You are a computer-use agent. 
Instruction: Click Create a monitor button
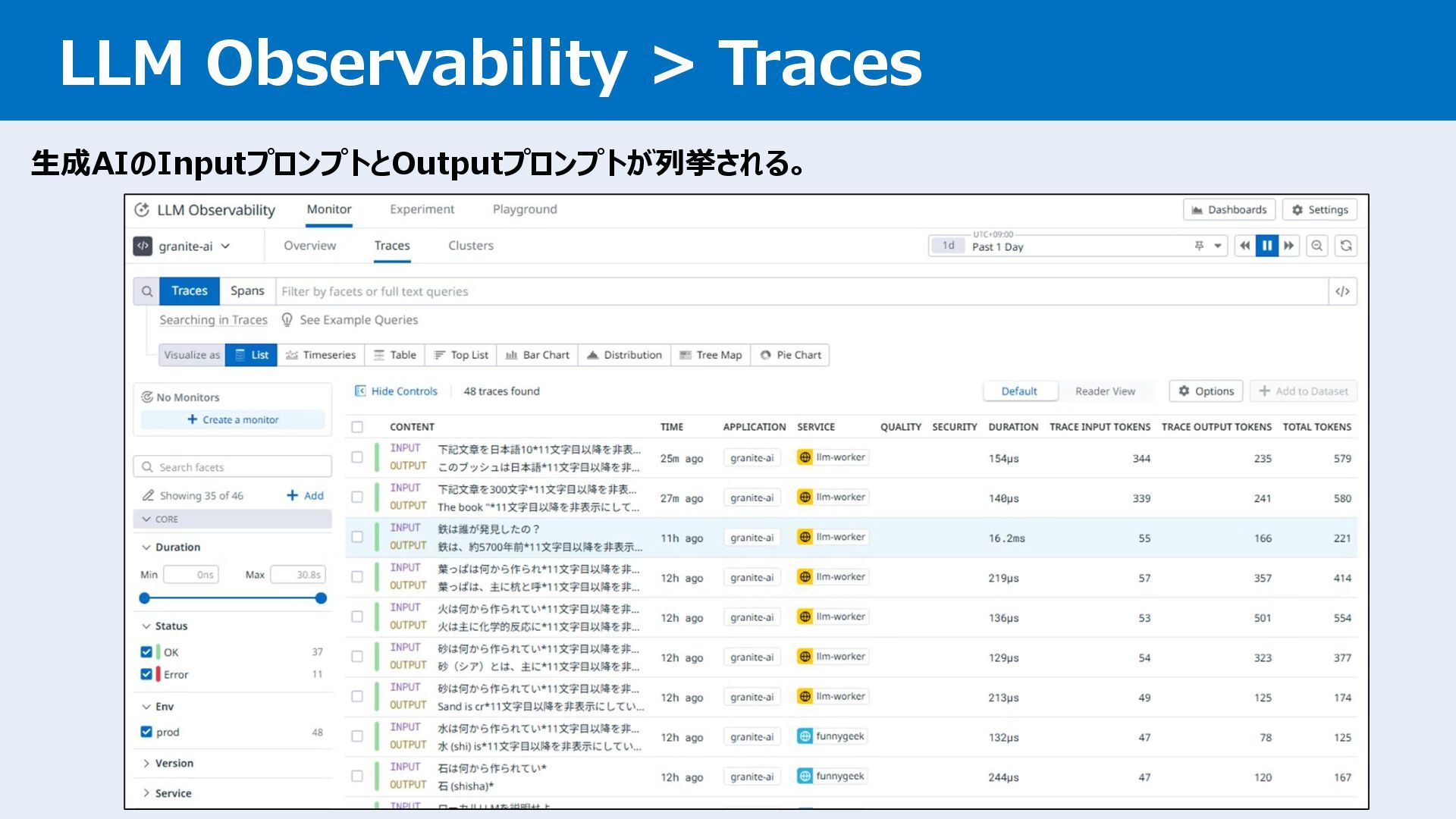pos(233,420)
